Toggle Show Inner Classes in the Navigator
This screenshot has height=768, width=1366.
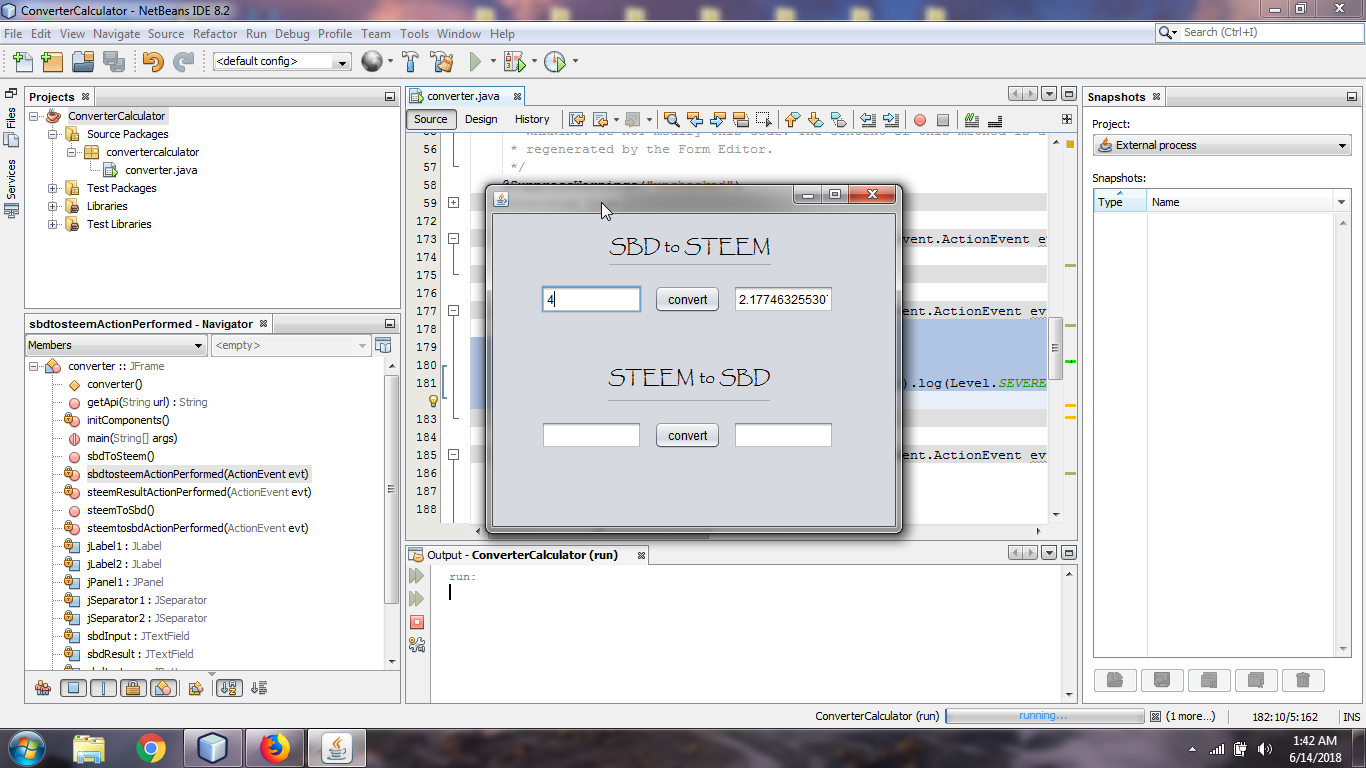pos(163,688)
